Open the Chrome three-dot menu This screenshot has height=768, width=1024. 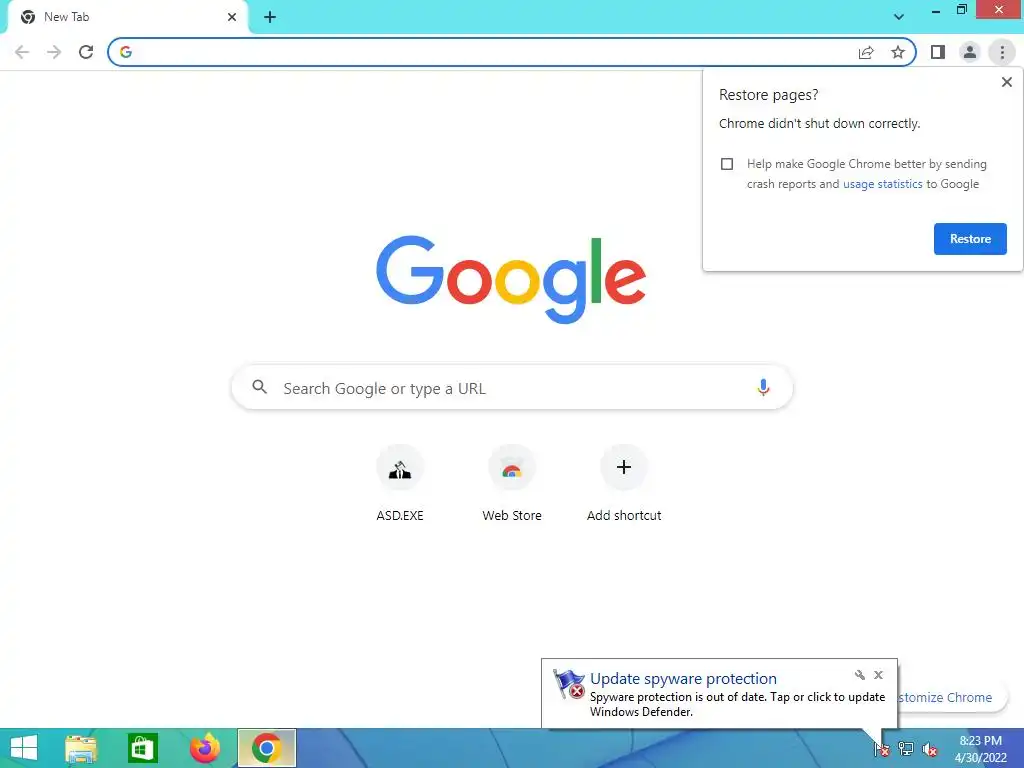click(x=1002, y=52)
